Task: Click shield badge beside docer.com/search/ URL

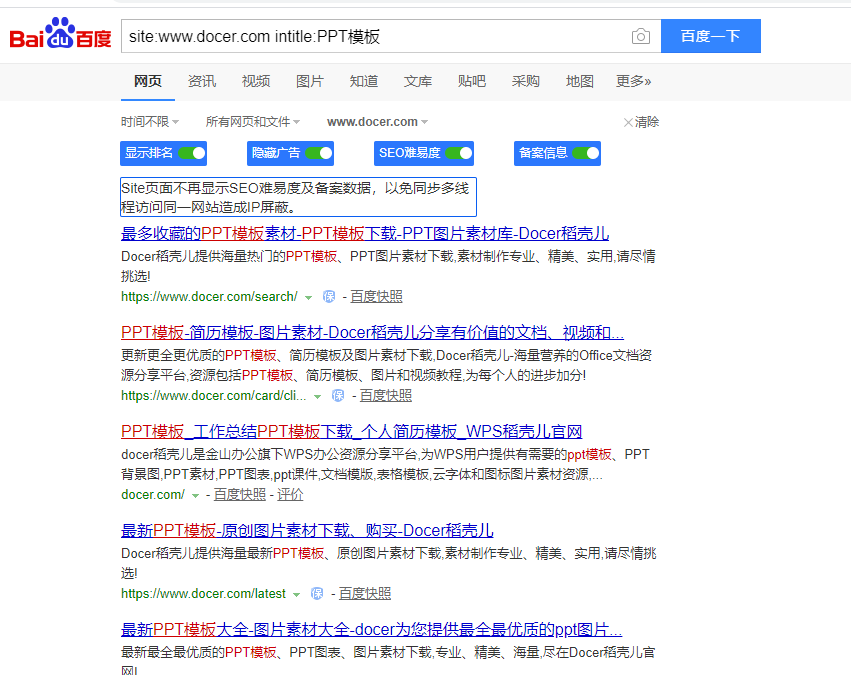Action: [x=329, y=297]
